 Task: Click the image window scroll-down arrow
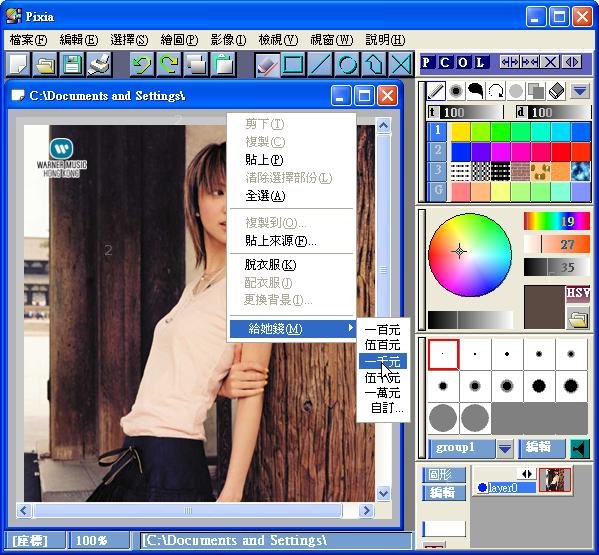point(383,493)
